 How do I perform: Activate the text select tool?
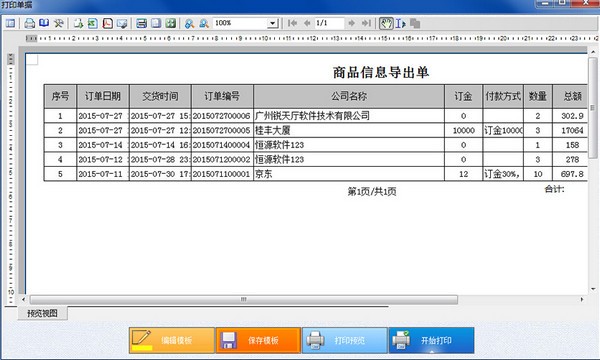pyautogui.click(x=400, y=23)
